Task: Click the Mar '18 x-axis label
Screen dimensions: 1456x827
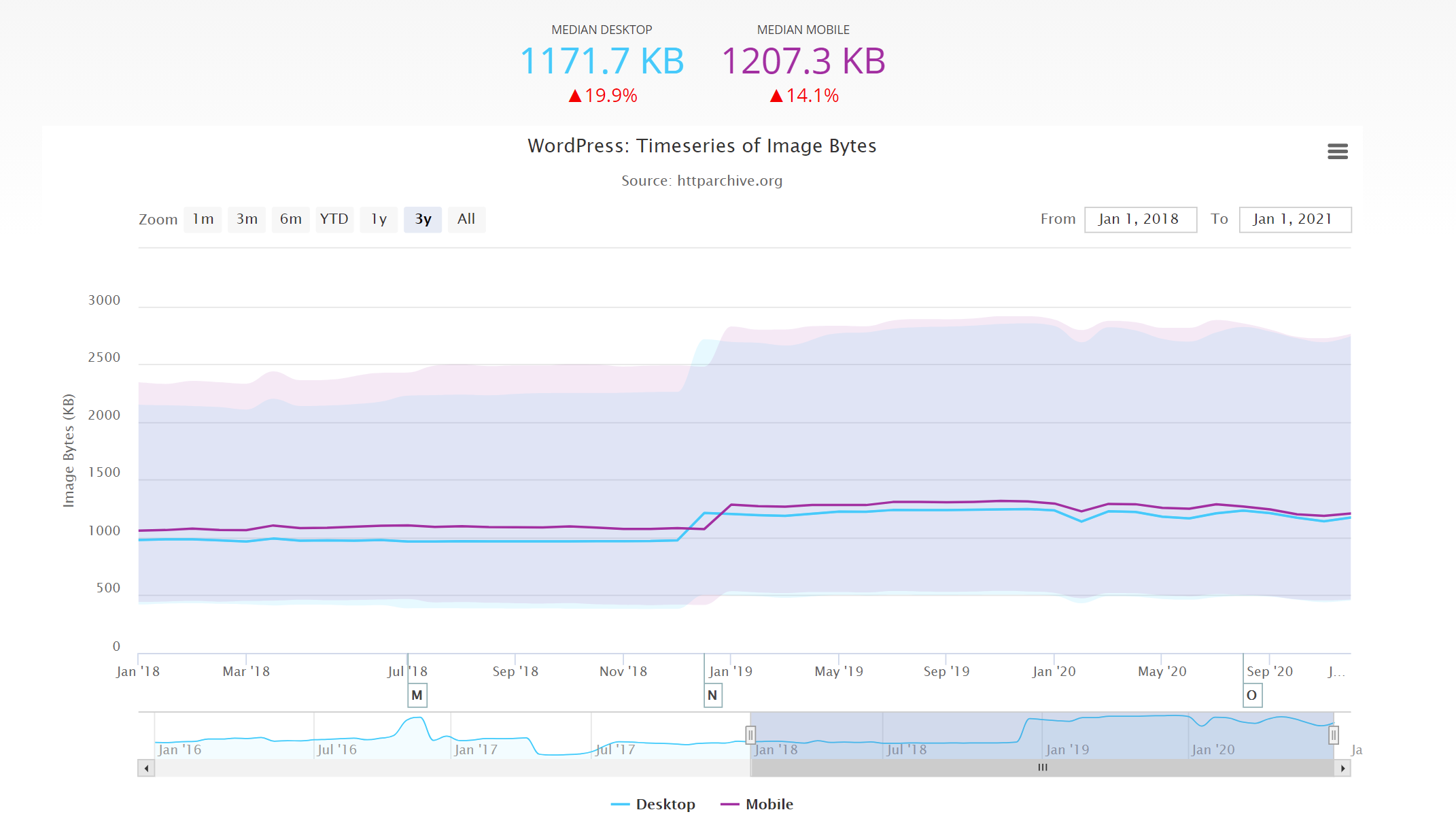Action: click(246, 671)
